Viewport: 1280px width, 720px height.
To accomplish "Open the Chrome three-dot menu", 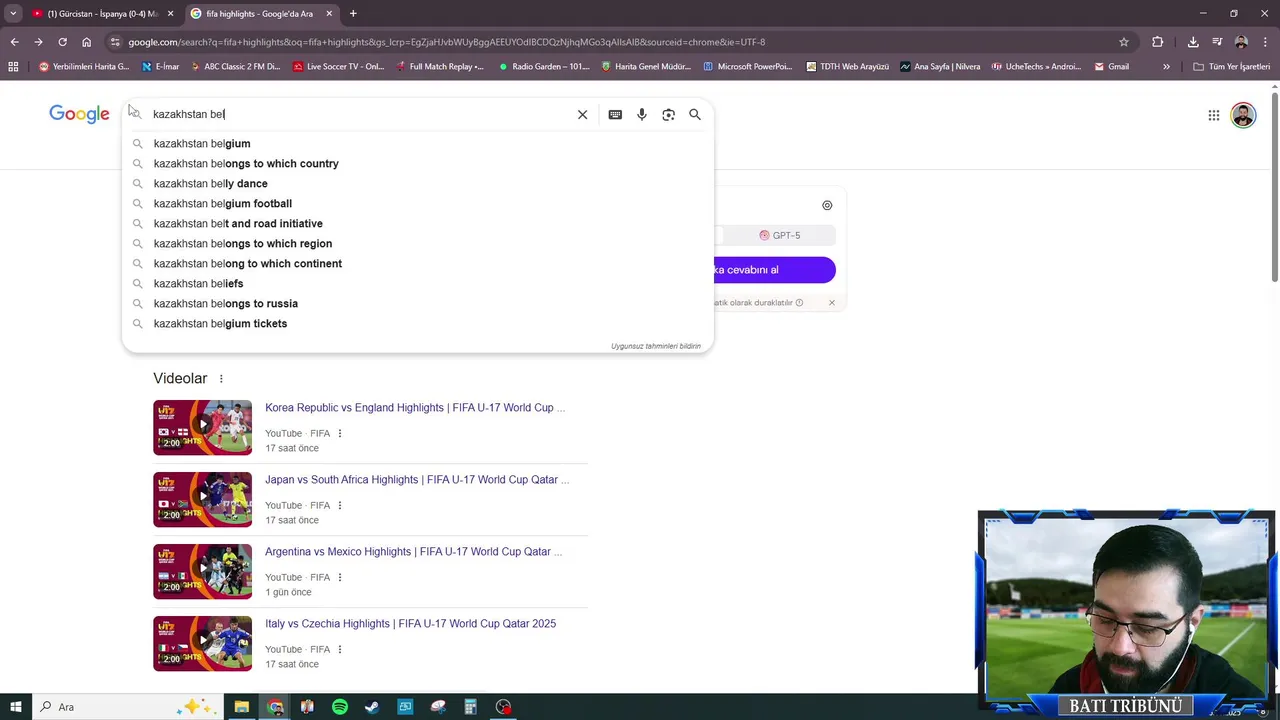I will pos(1264,42).
